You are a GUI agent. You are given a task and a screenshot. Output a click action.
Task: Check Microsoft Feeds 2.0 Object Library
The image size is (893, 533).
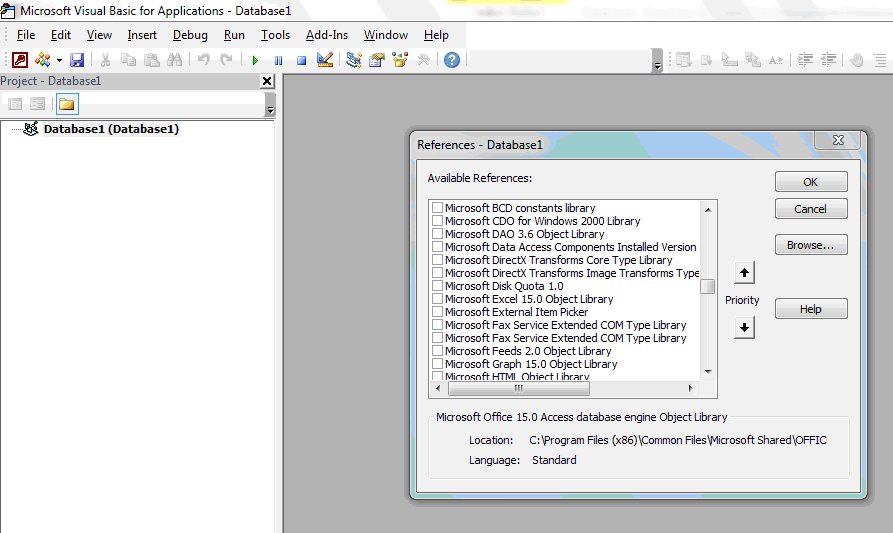tap(437, 350)
